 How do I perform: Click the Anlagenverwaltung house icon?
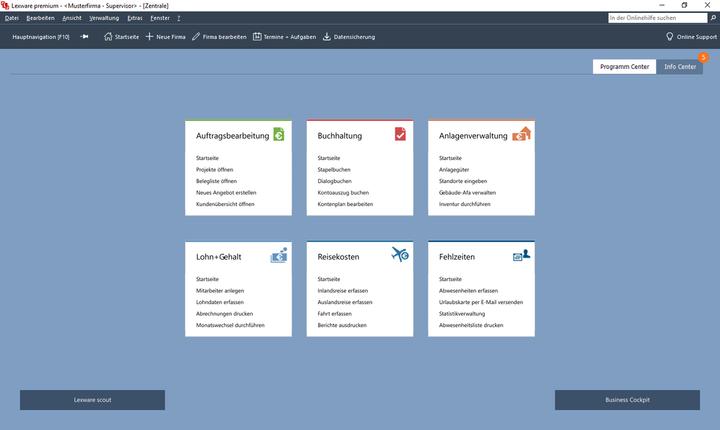tap(521, 135)
